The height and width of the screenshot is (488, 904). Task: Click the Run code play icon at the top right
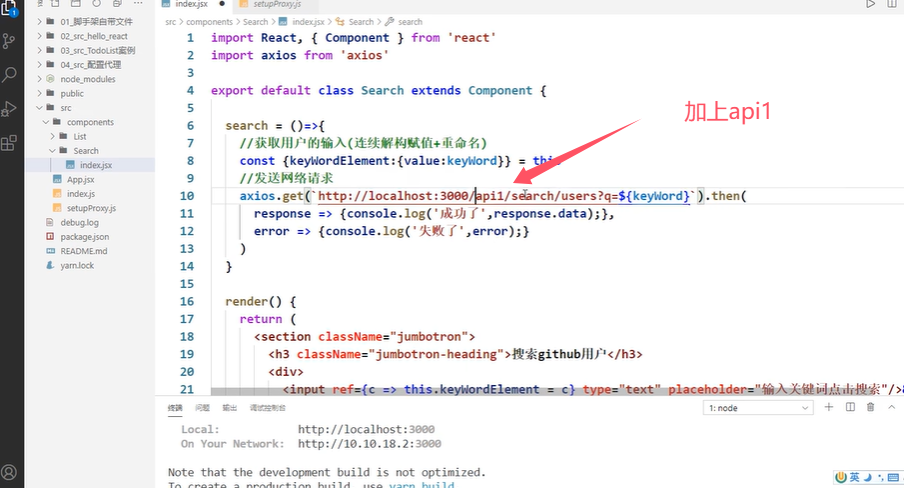[x=870, y=4]
